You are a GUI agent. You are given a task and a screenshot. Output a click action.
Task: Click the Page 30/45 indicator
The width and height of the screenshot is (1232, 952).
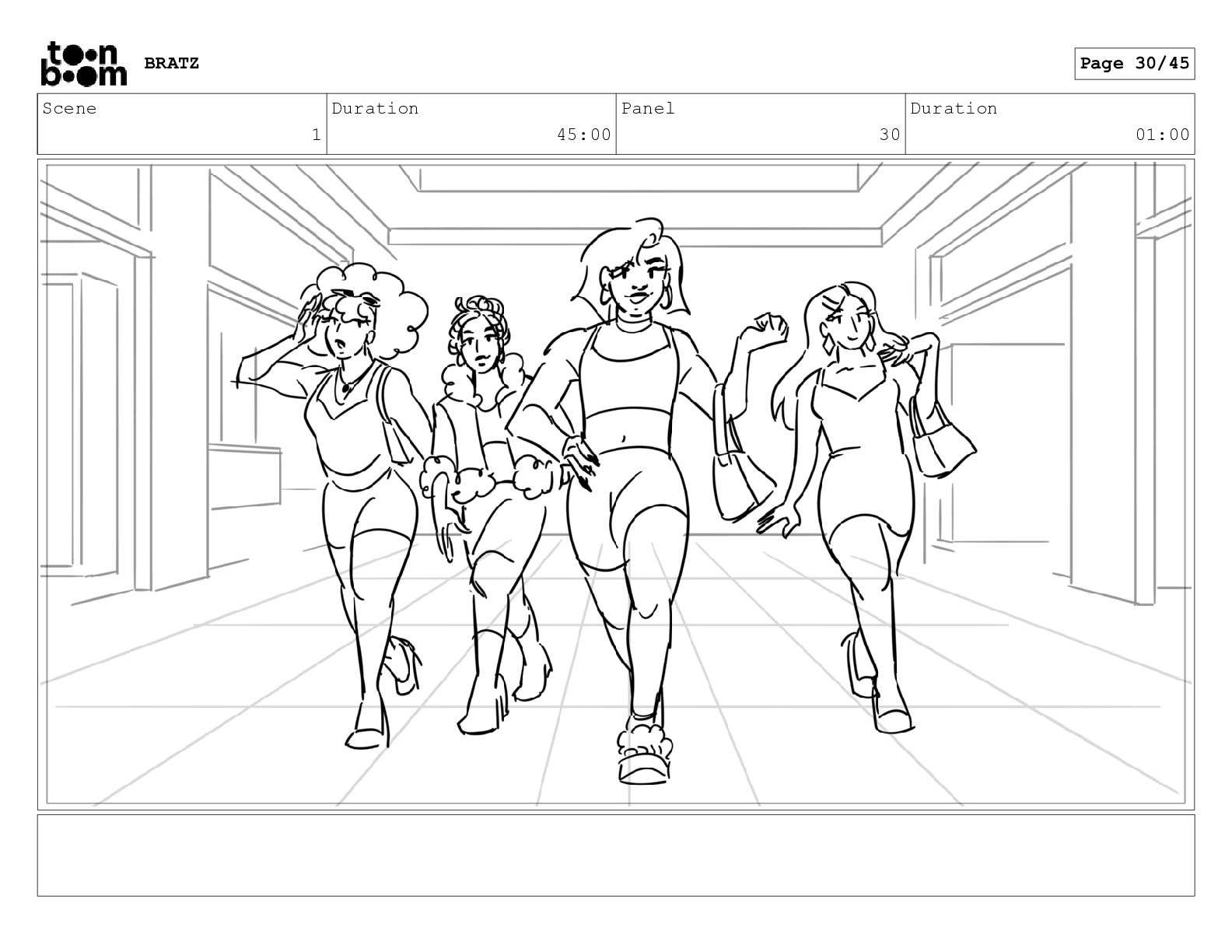tap(1135, 64)
